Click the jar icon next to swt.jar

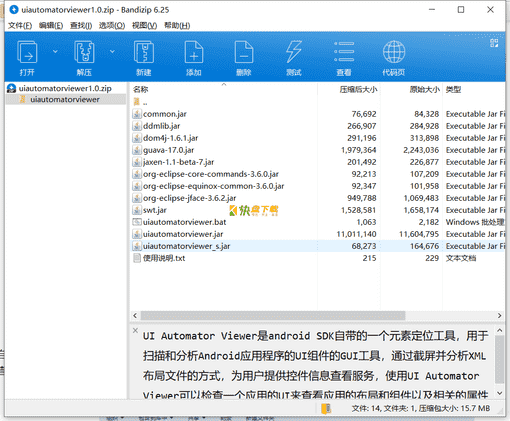click(137, 210)
